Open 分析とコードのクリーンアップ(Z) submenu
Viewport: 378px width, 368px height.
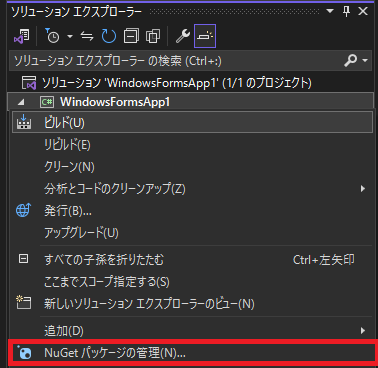click(x=192, y=189)
